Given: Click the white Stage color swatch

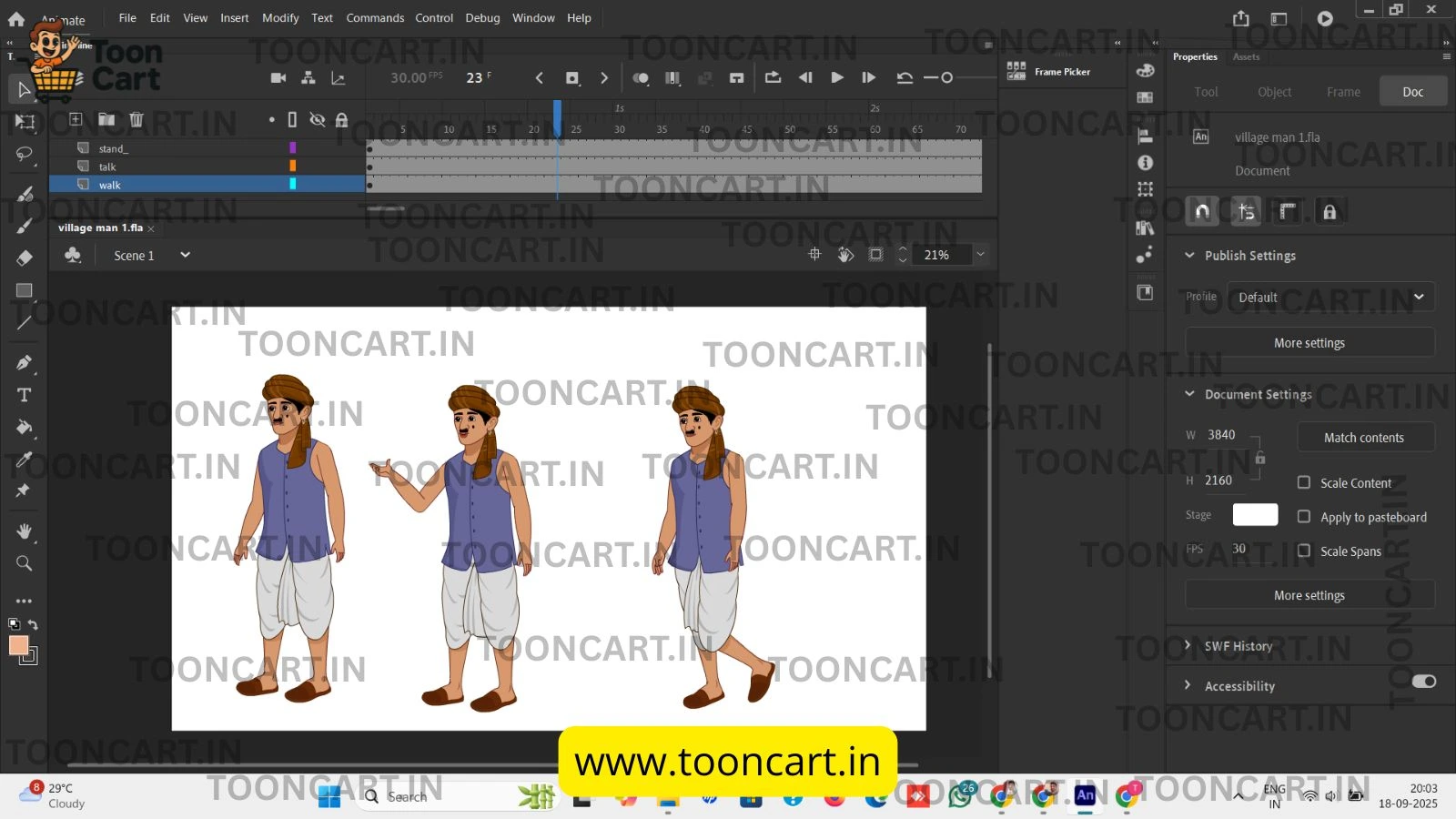Looking at the screenshot, I should tap(1255, 515).
